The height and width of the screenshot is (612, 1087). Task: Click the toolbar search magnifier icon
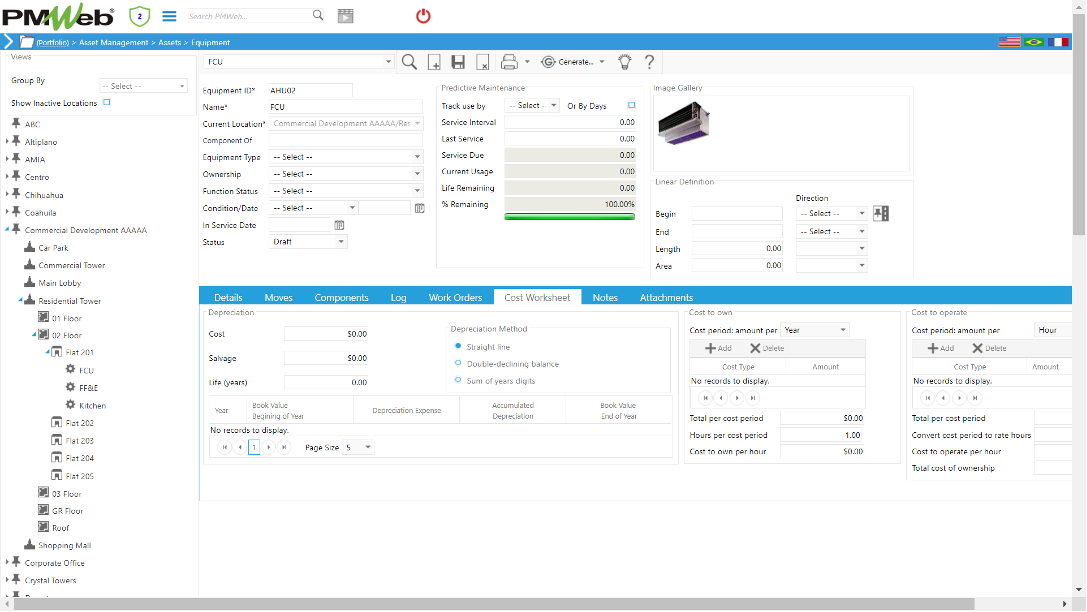coord(410,62)
